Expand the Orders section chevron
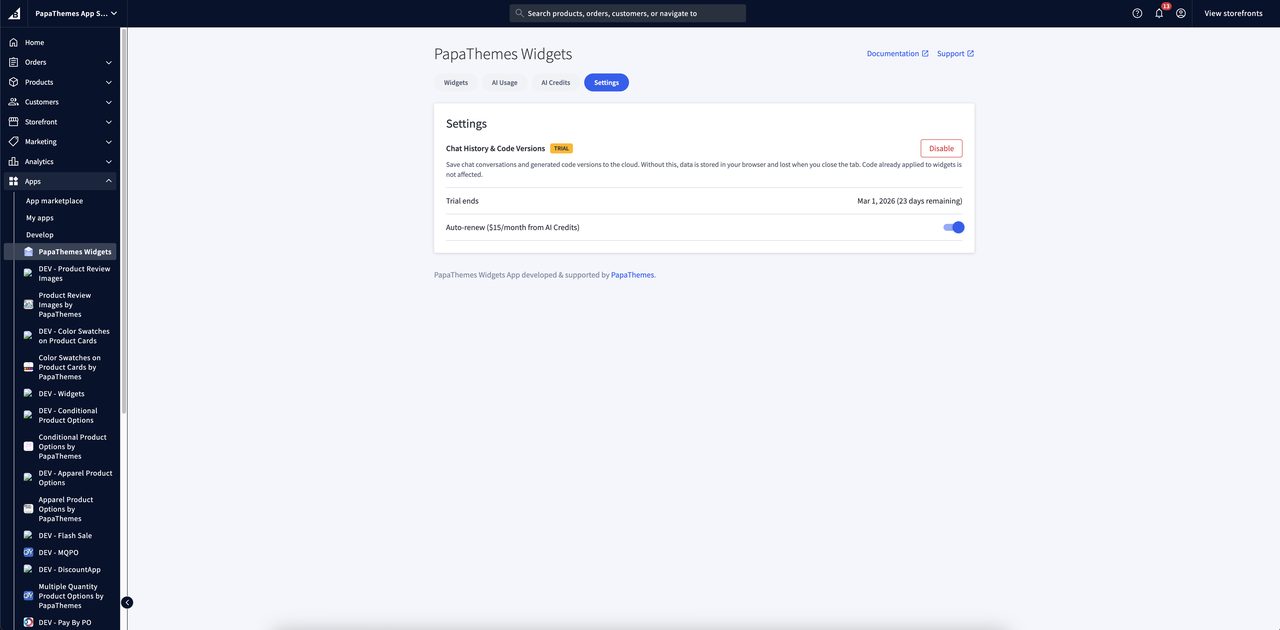This screenshot has width=1280, height=630. (x=108, y=61)
